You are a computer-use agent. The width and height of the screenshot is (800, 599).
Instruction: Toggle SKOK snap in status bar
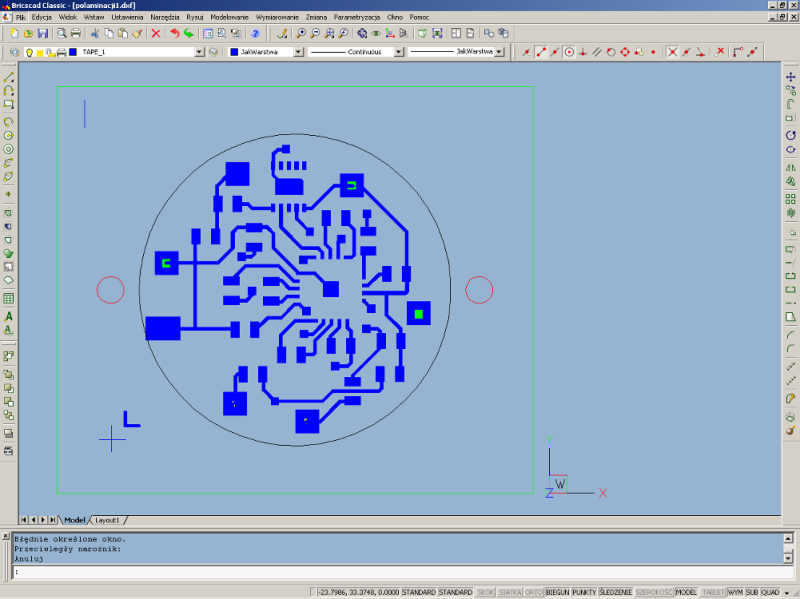click(x=486, y=592)
